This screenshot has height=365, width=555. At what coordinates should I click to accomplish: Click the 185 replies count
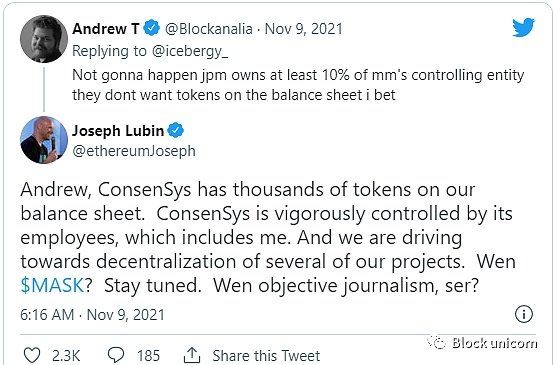pos(148,355)
